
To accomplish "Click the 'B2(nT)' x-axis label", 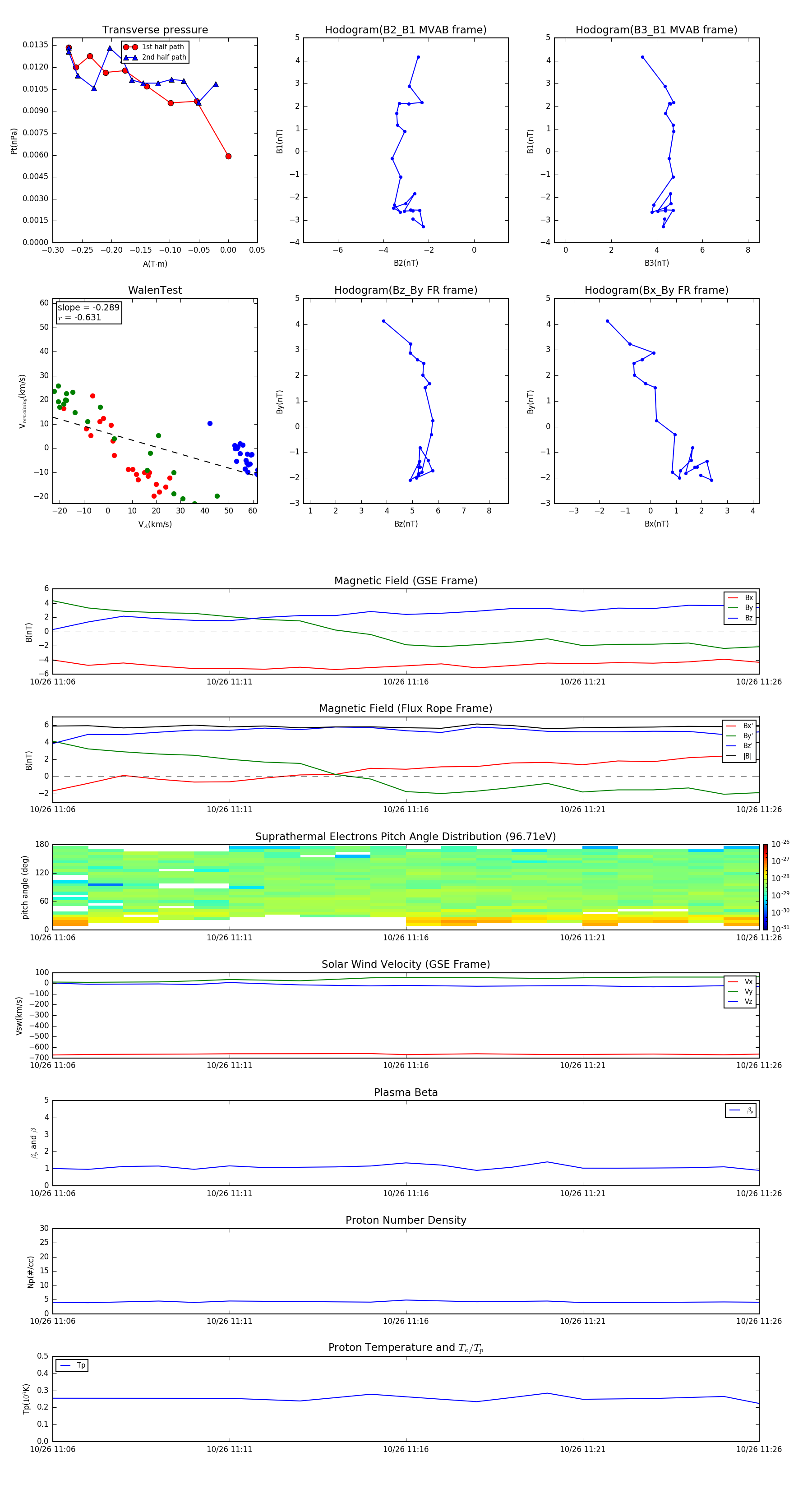I will point(406,263).
